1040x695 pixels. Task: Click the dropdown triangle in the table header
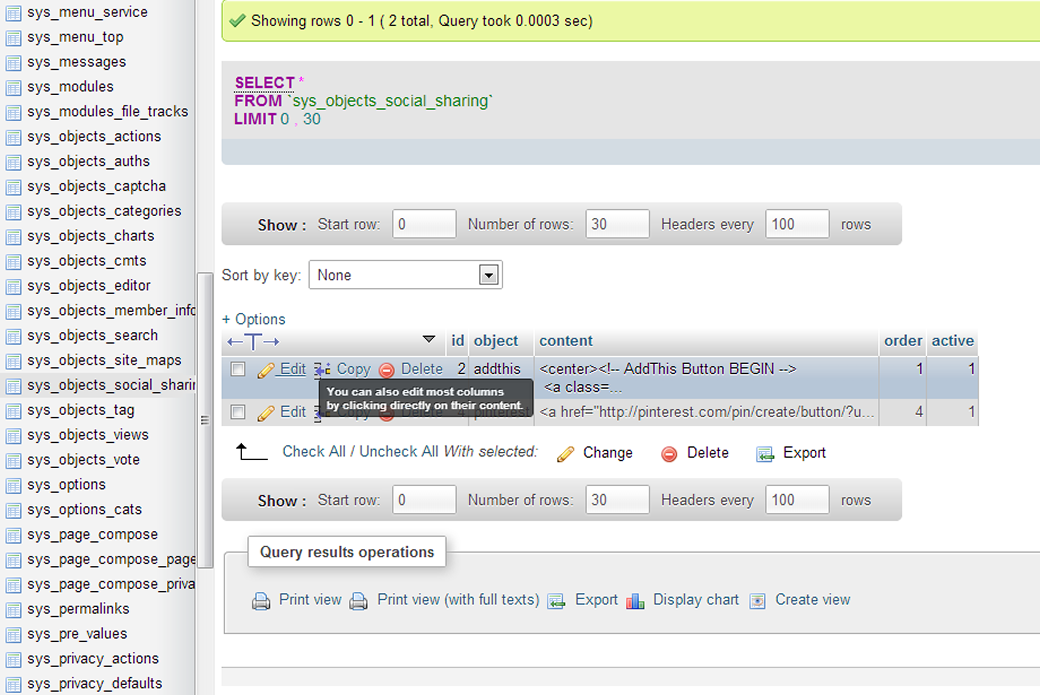(x=429, y=340)
